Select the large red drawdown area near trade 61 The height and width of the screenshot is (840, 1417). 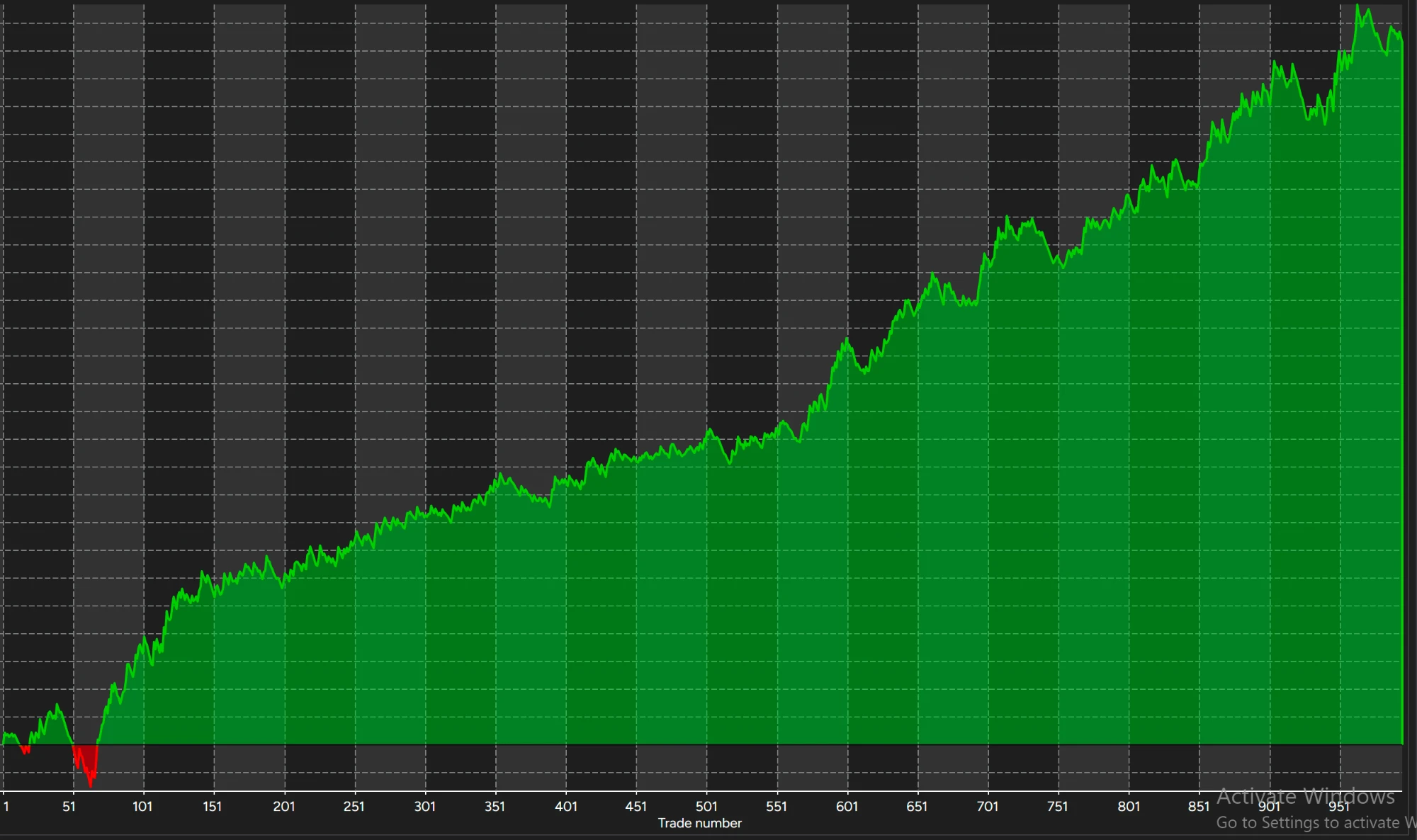click(x=88, y=759)
